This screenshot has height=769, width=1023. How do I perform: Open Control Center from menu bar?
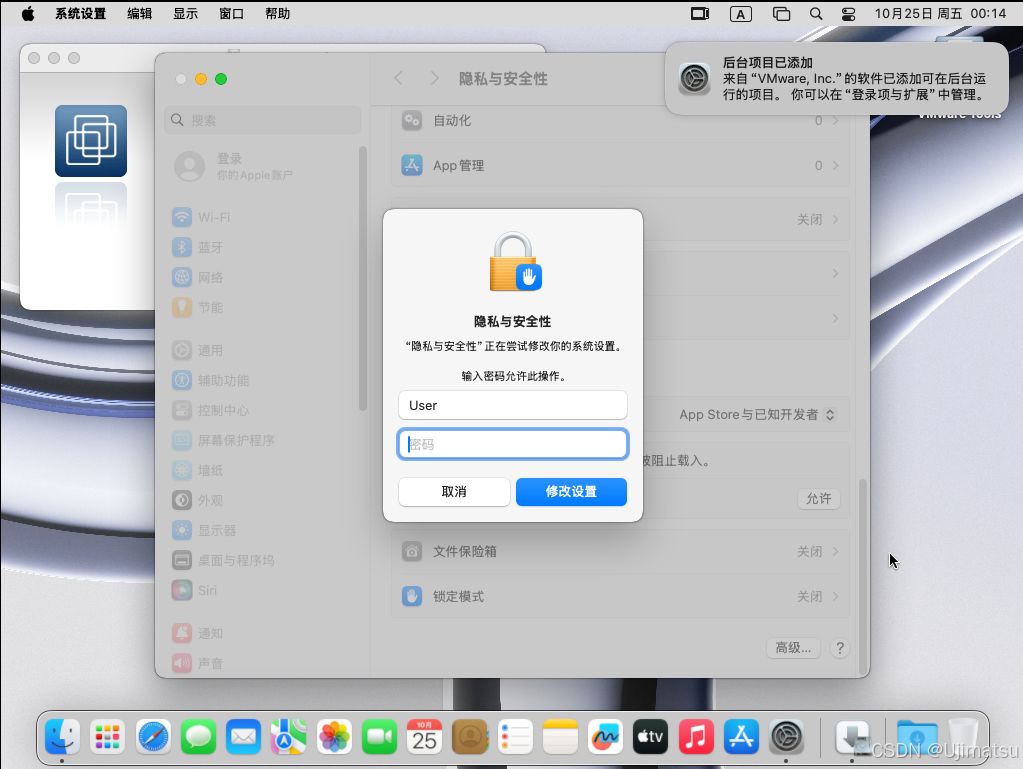tap(848, 14)
